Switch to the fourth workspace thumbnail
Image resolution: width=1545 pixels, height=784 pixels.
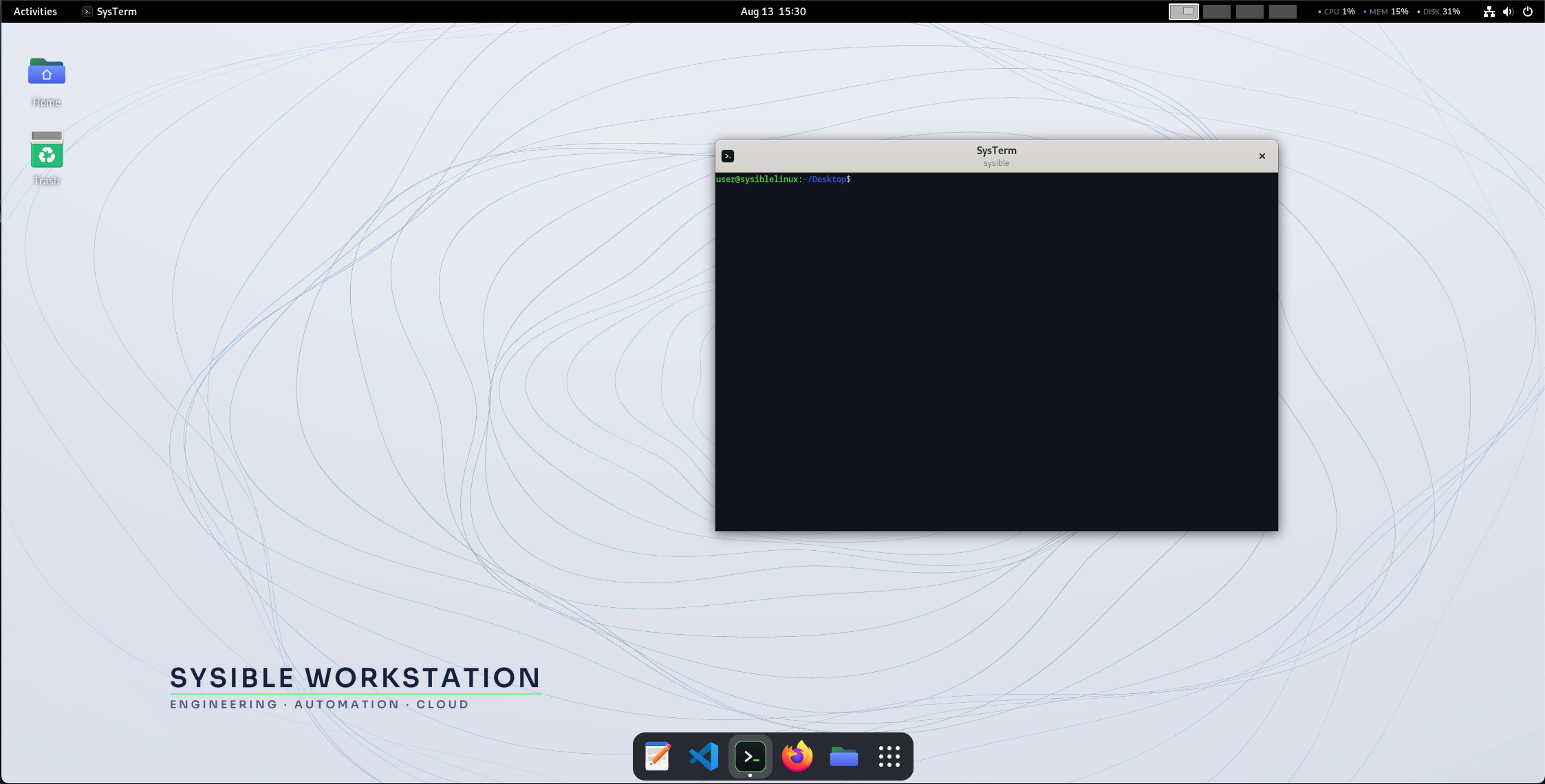(x=1283, y=12)
